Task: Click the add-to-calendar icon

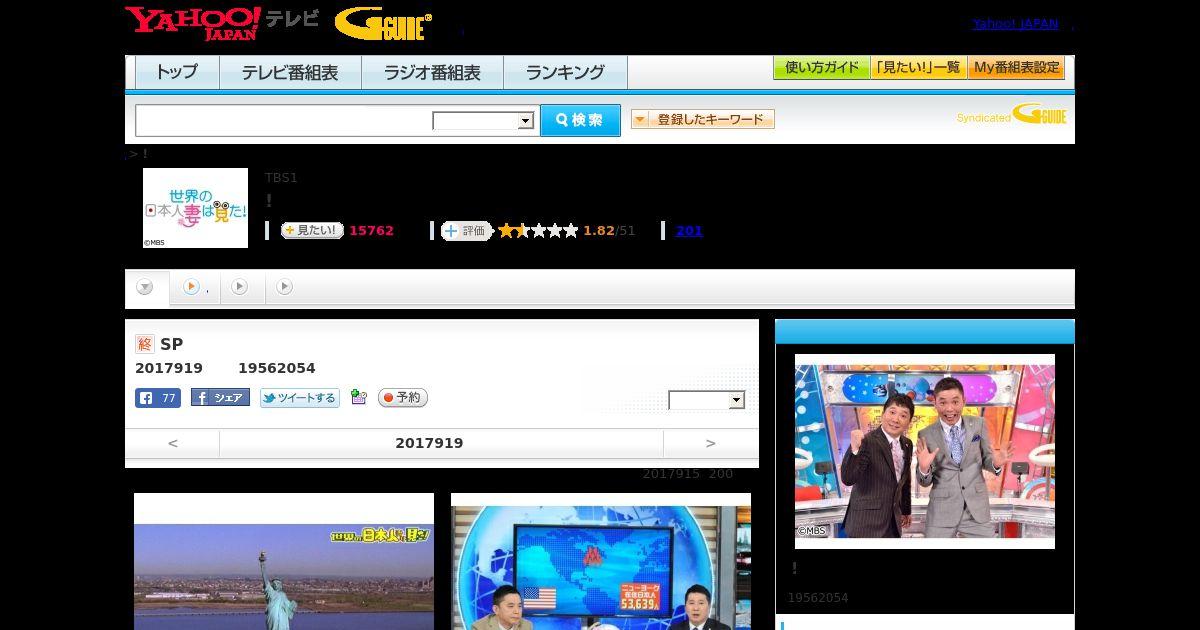Action: (x=359, y=398)
